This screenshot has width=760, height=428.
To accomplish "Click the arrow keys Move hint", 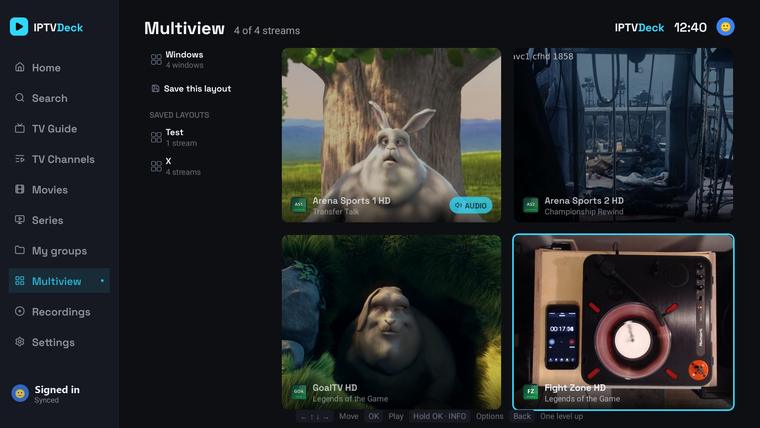I will coord(314,416).
